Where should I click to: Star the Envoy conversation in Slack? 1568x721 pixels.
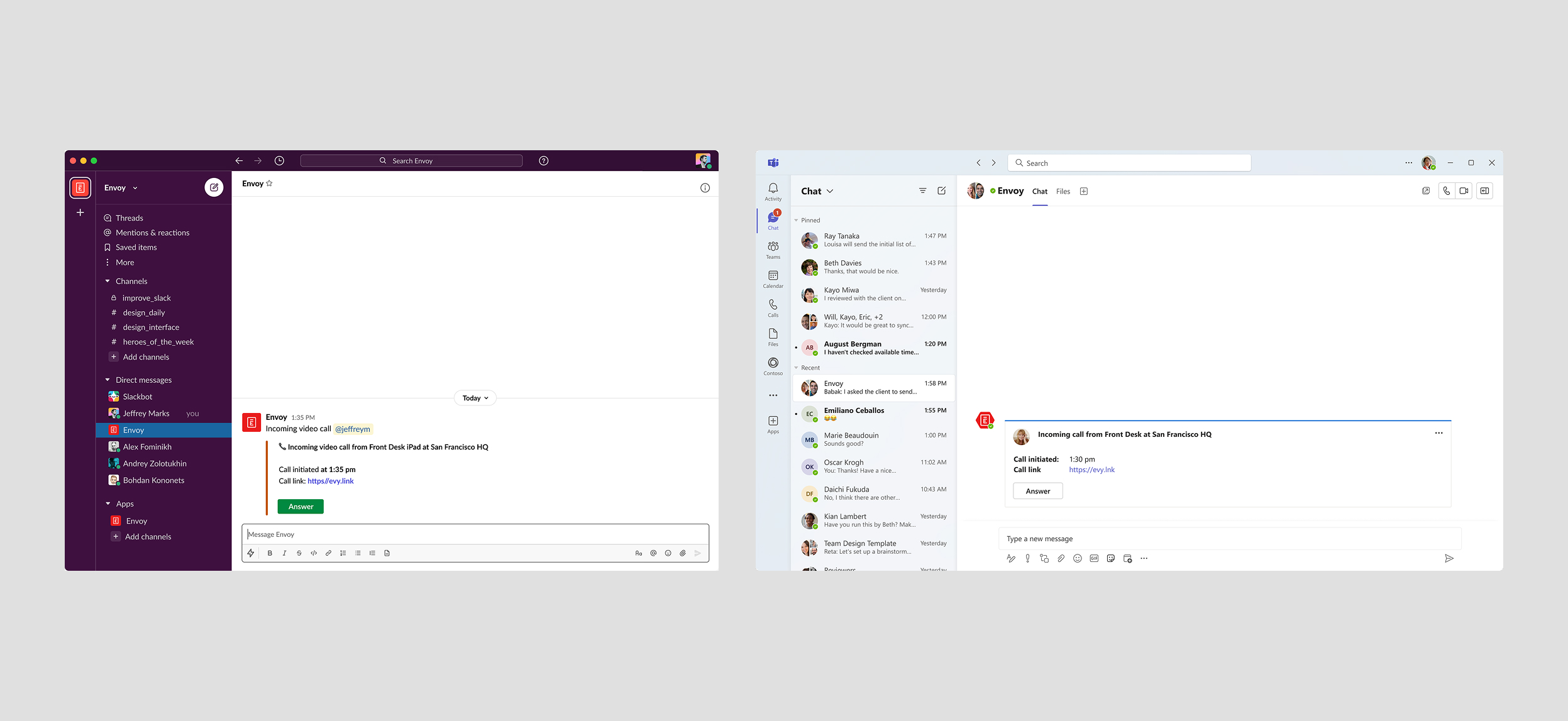pos(270,184)
